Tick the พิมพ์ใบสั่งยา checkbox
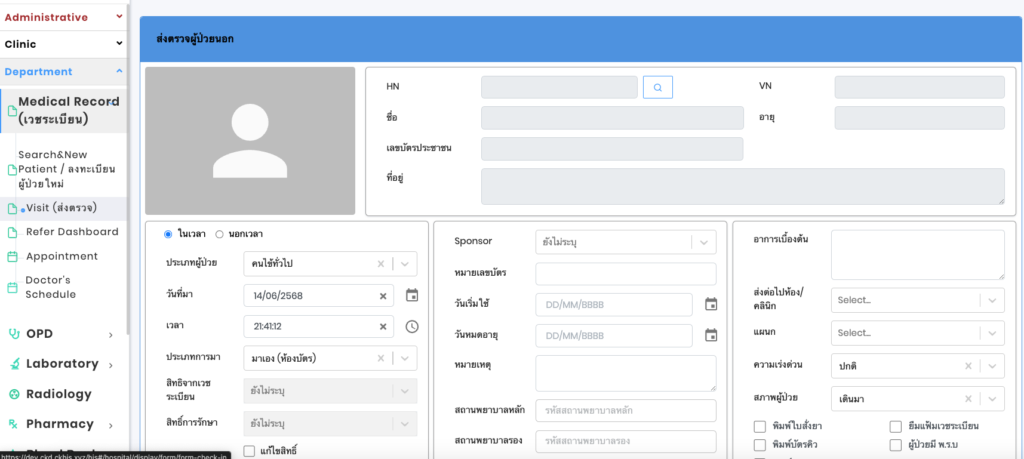This screenshot has width=1024, height=459. point(760,427)
